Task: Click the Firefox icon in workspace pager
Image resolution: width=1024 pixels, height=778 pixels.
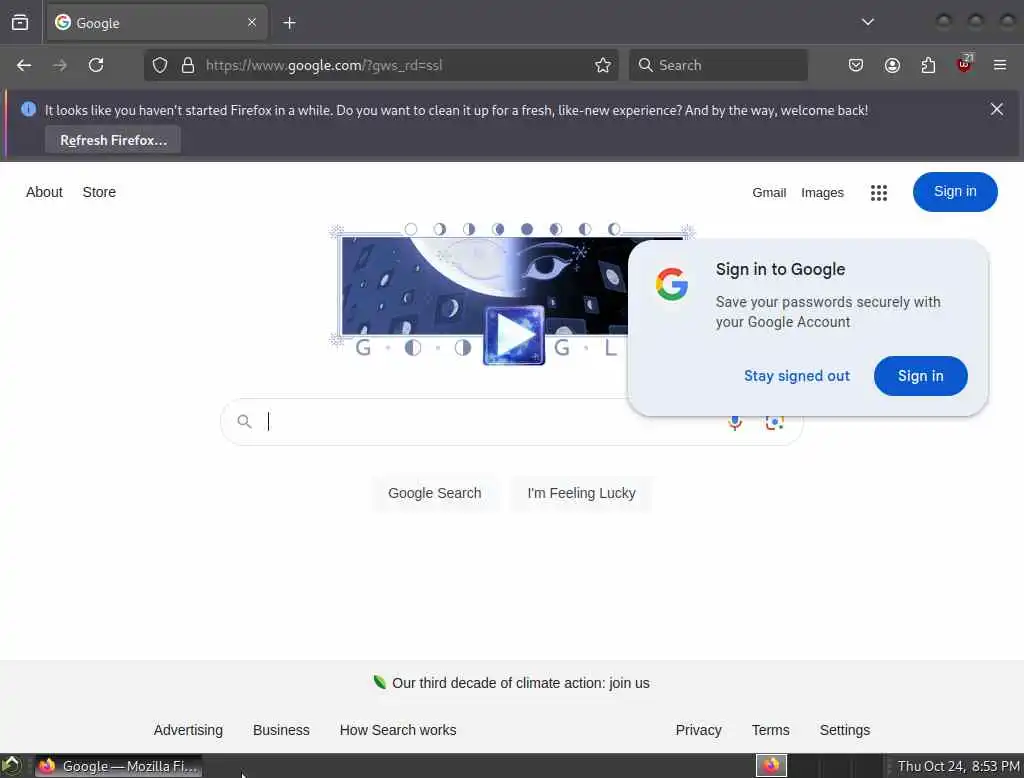Action: coord(771,766)
